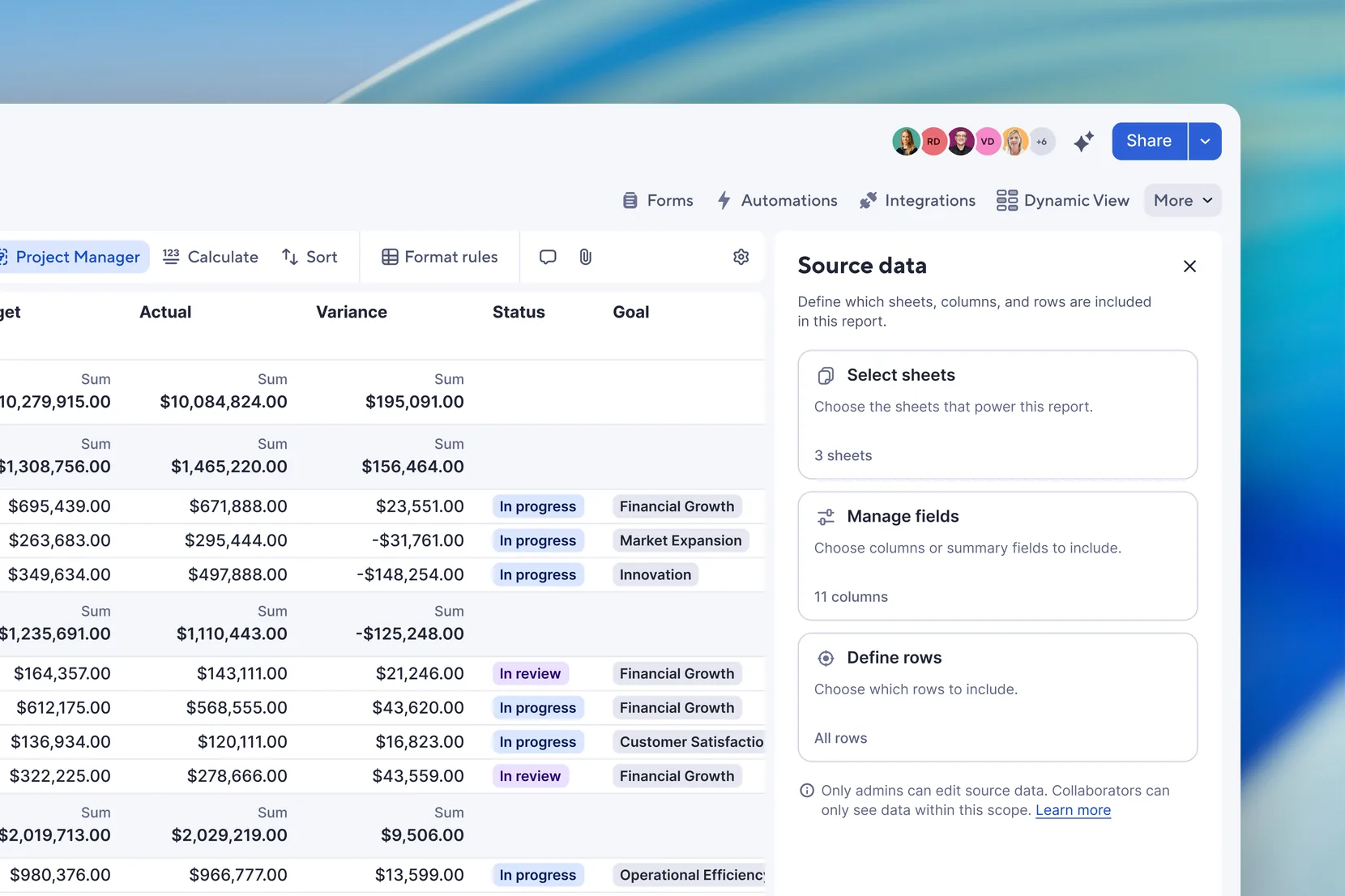Select the $1,465,220.00 Actual sum cell
The width and height of the screenshot is (1345, 896).
[x=229, y=467]
